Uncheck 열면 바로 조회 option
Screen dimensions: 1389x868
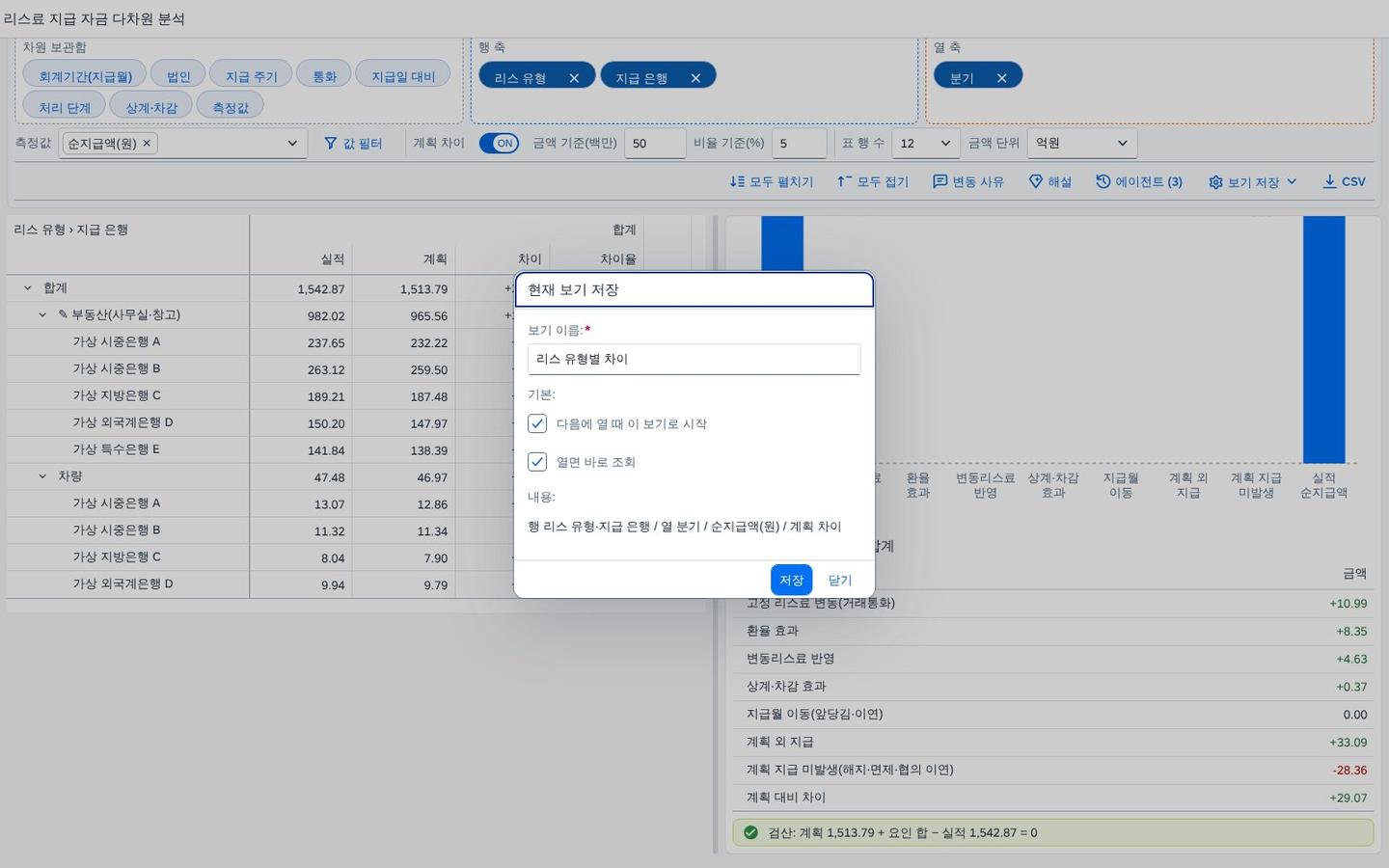coord(537,462)
